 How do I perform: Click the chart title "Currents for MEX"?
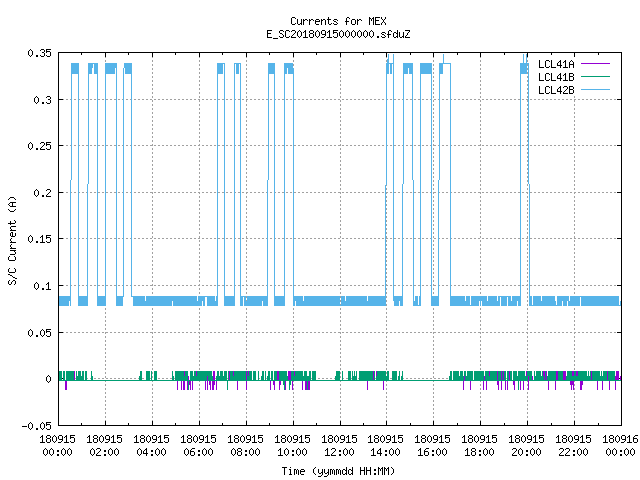click(338, 21)
